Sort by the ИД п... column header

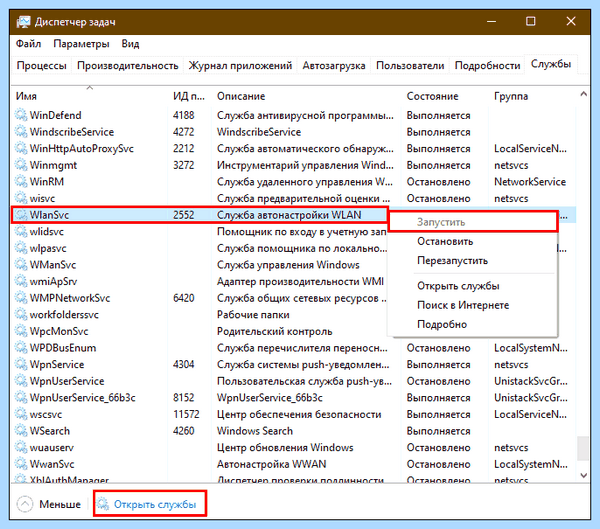(189, 96)
